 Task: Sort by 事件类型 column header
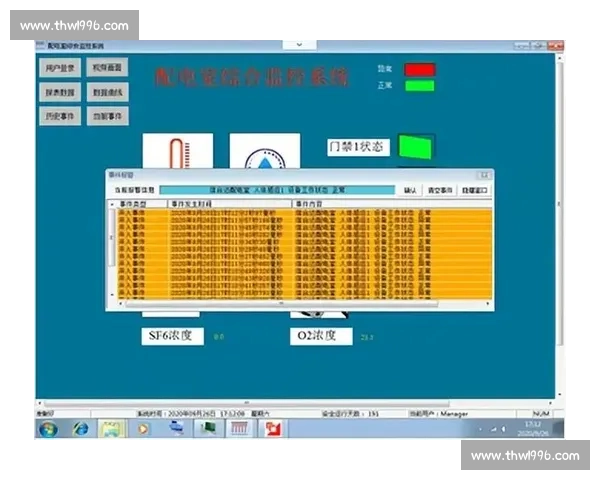[x=138, y=204]
